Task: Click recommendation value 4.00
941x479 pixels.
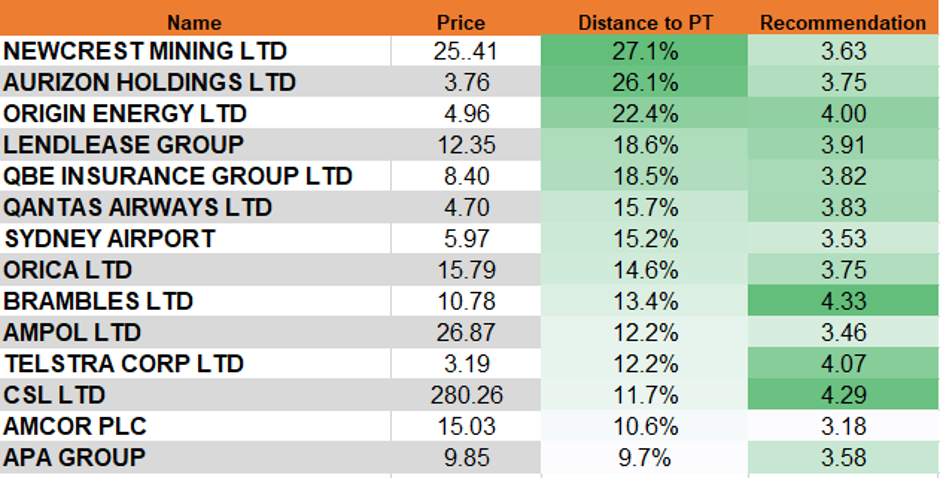Action: click(x=843, y=113)
